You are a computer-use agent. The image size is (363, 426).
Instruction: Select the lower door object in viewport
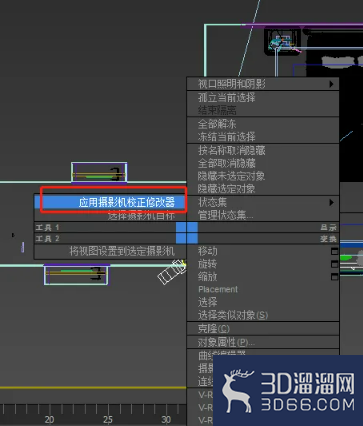tap(76, 275)
